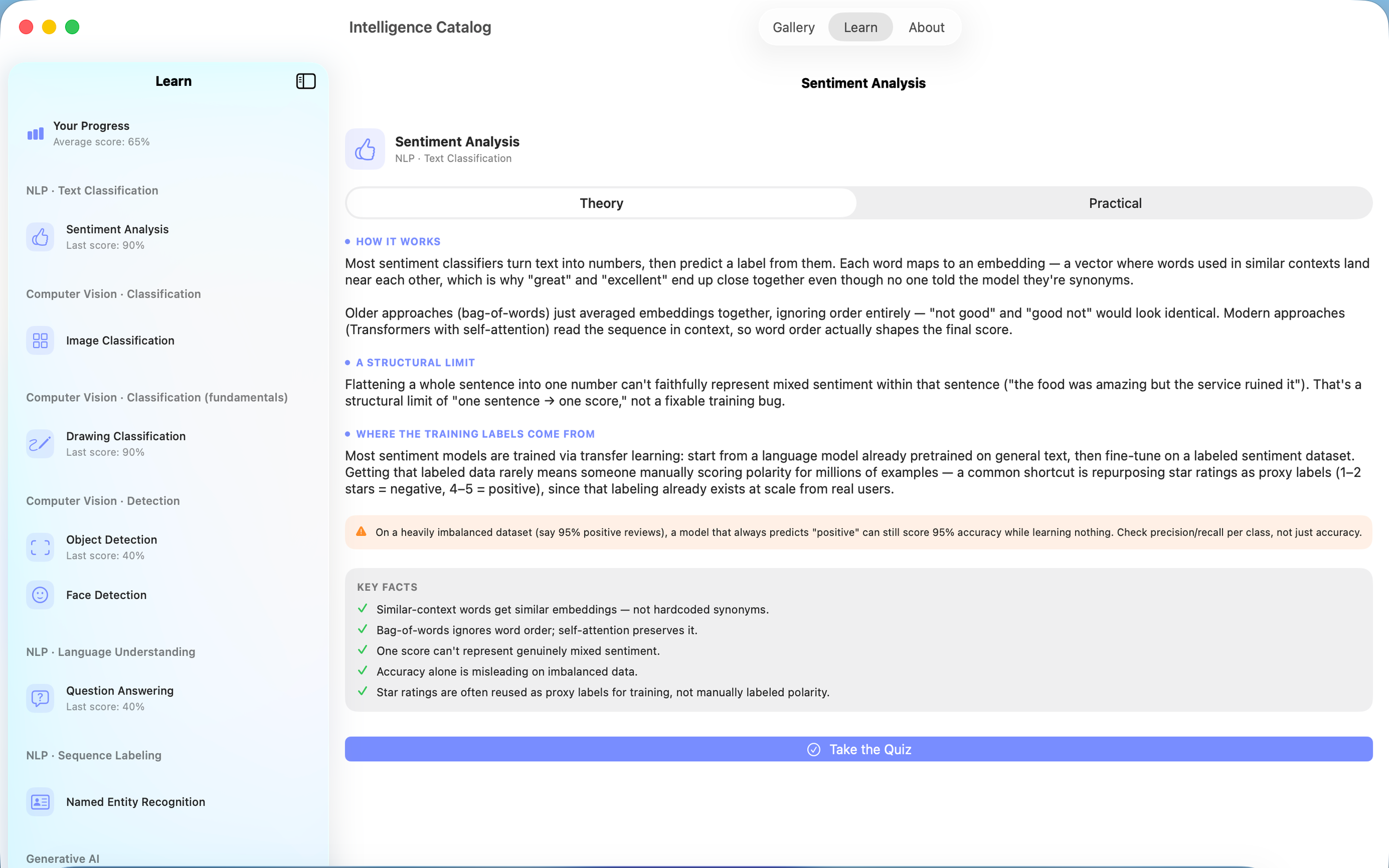
Task: Click NLP · Text Classification subtitle under header
Action: pos(453,159)
